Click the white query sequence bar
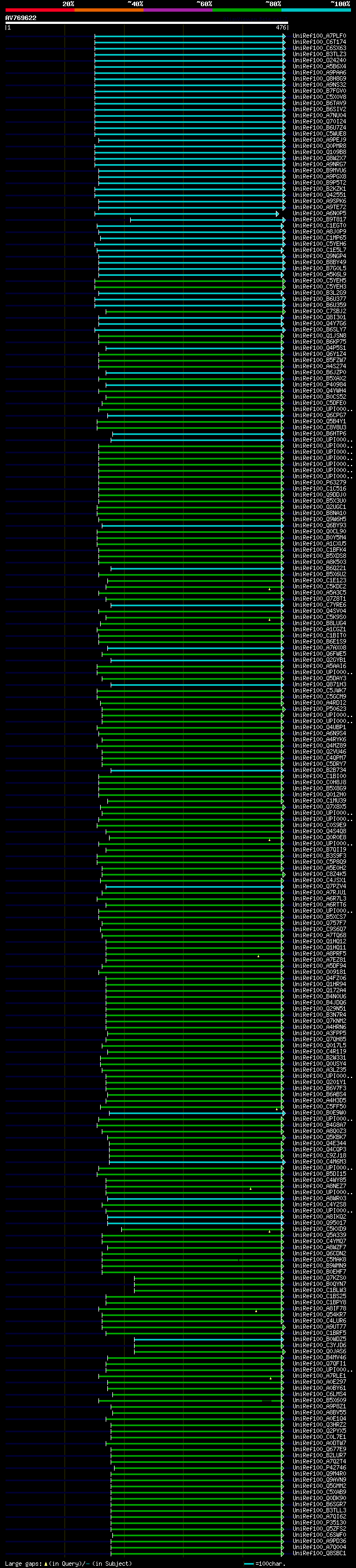 (x=147, y=22)
